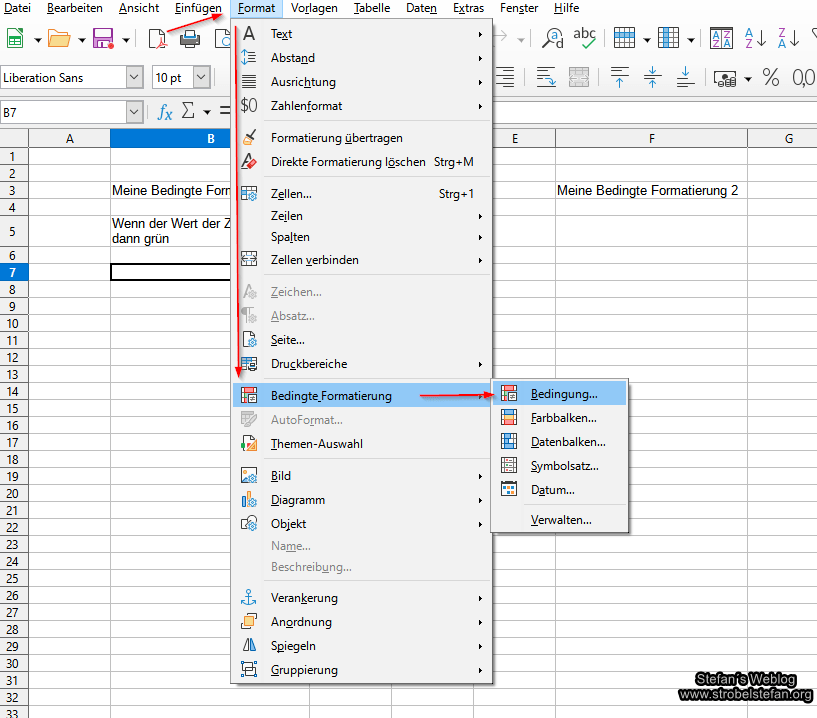Apply percent number format
This screenshot has width=817, height=718.
point(772,76)
